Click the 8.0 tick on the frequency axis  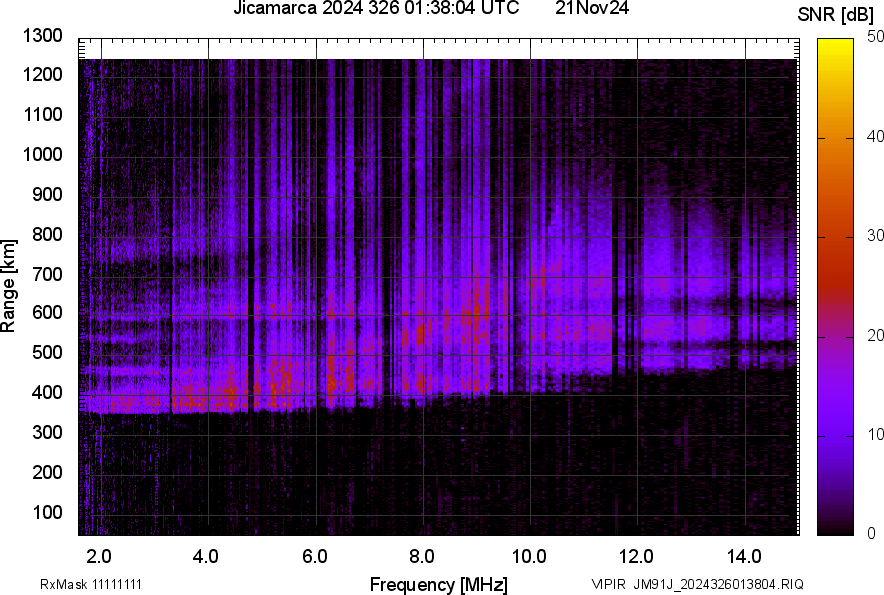422,556
